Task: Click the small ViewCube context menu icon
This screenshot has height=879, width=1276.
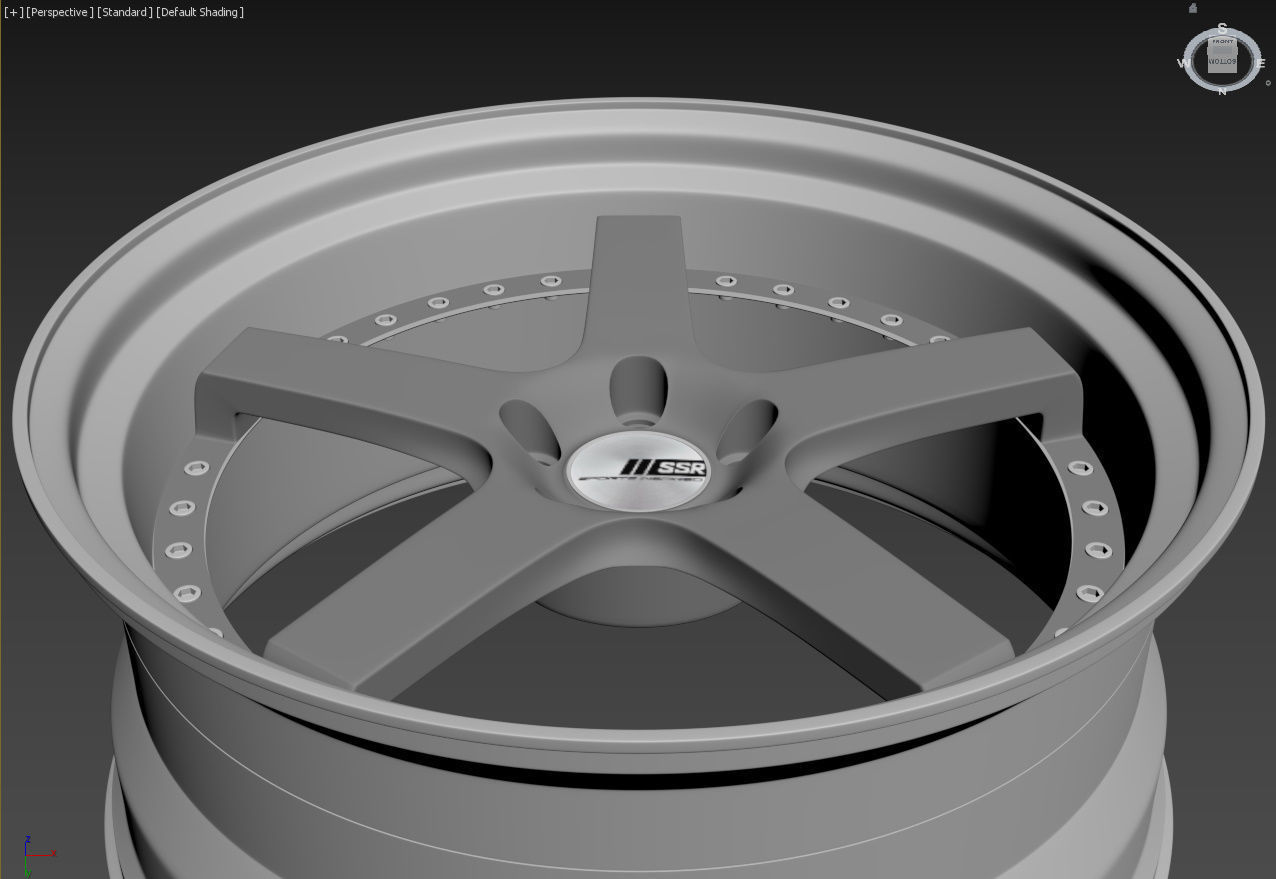Action: point(1268,83)
